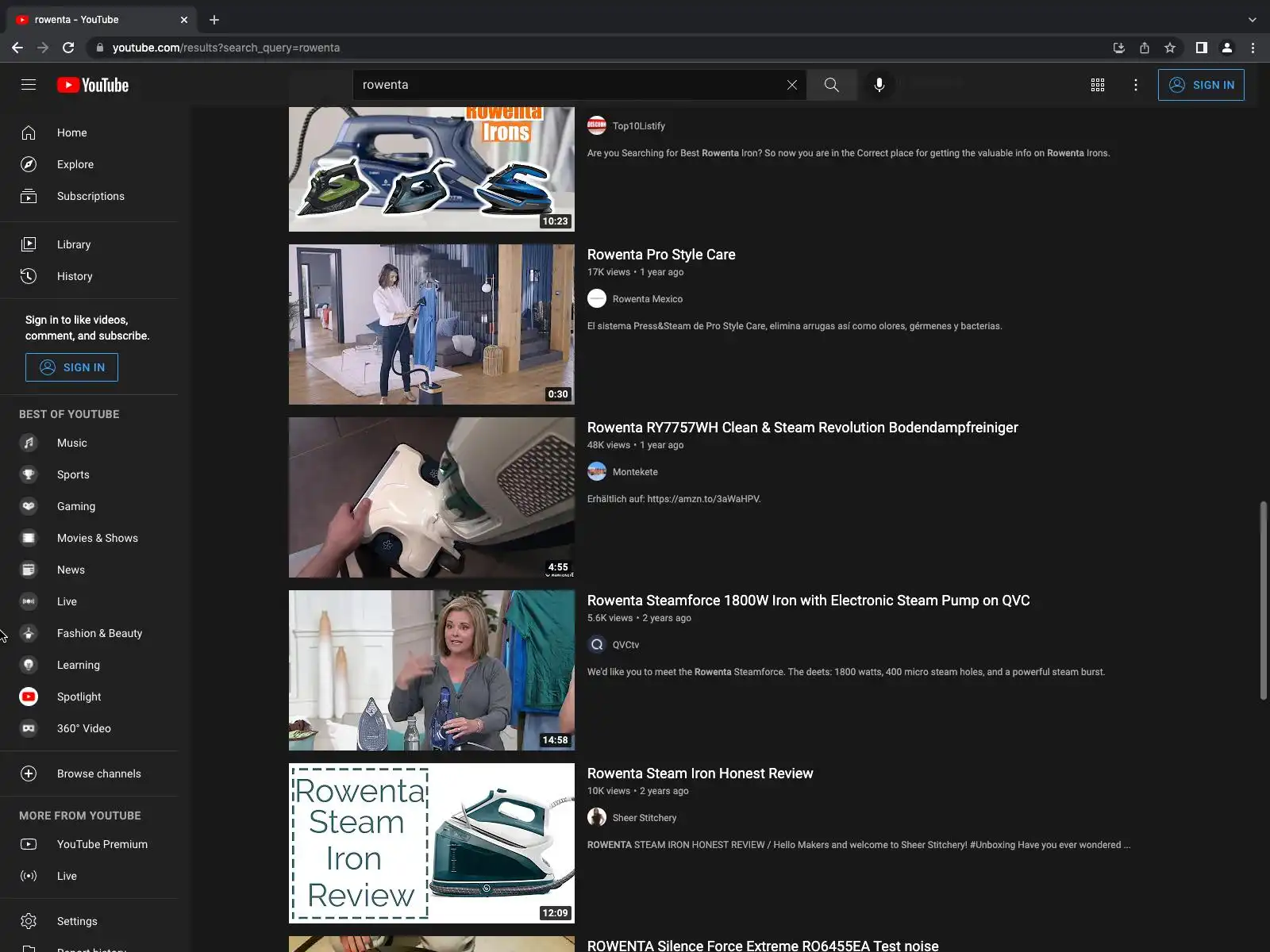1270x952 pixels.
Task: Open Rowenta RY7757WH Clean & Steam Revolution title
Action: [802, 428]
